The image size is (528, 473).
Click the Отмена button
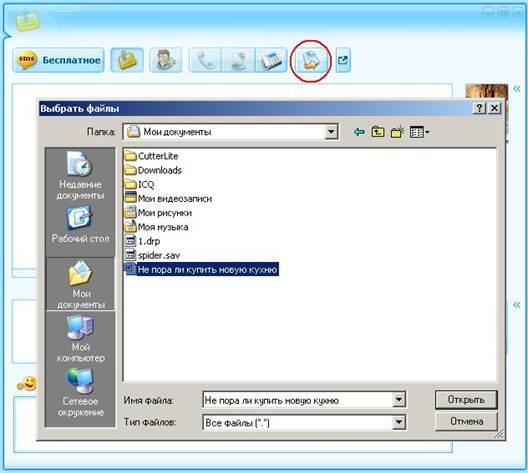[466, 421]
